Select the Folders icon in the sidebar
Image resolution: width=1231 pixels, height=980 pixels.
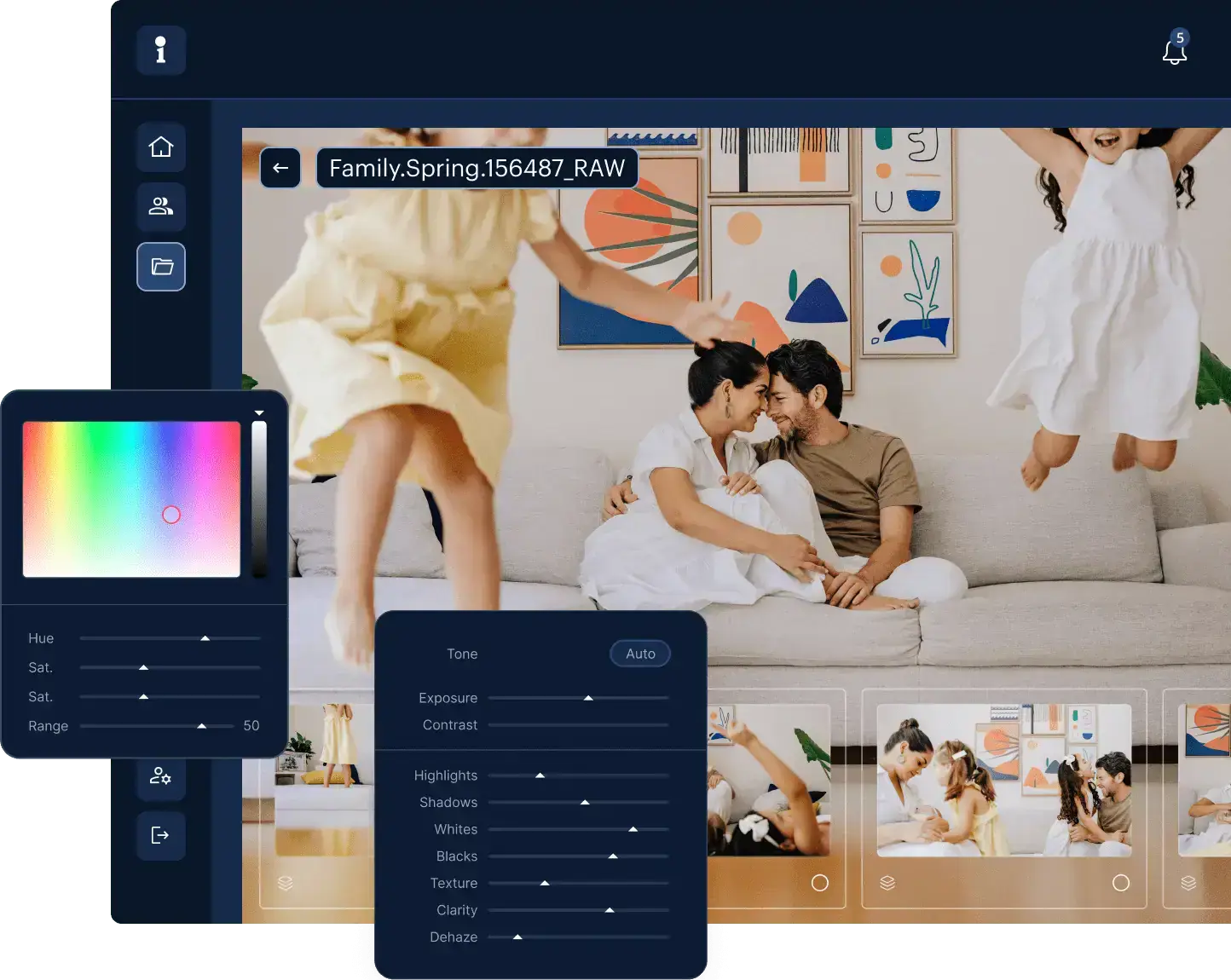161,267
